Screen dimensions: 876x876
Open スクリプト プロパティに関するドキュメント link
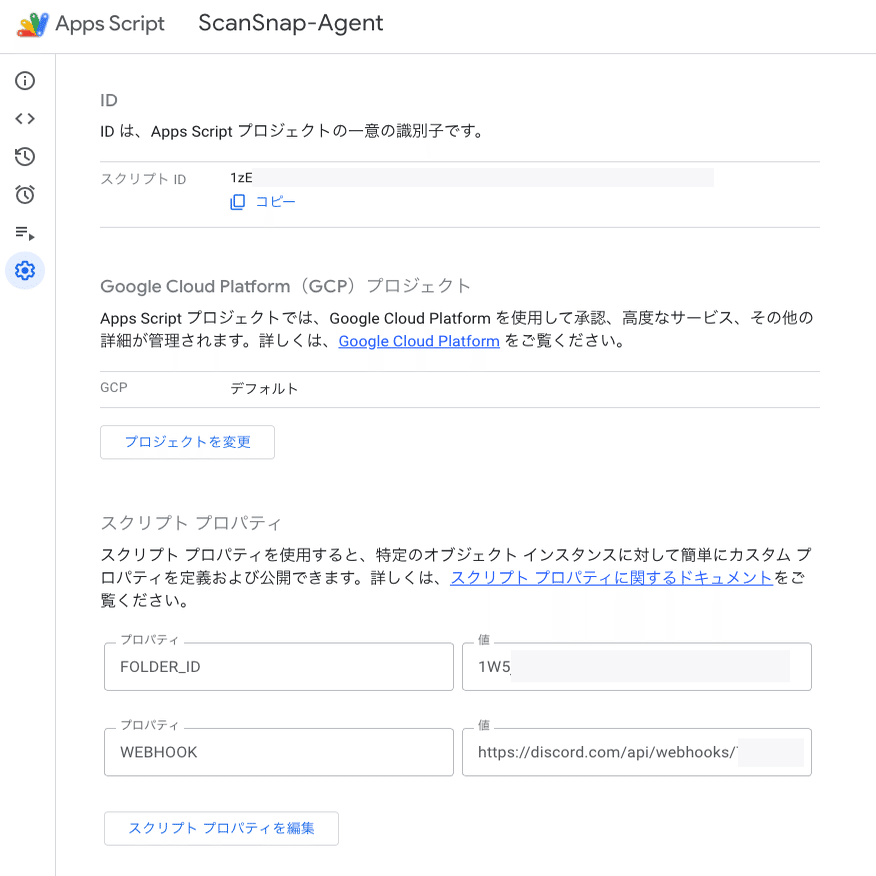point(611,577)
